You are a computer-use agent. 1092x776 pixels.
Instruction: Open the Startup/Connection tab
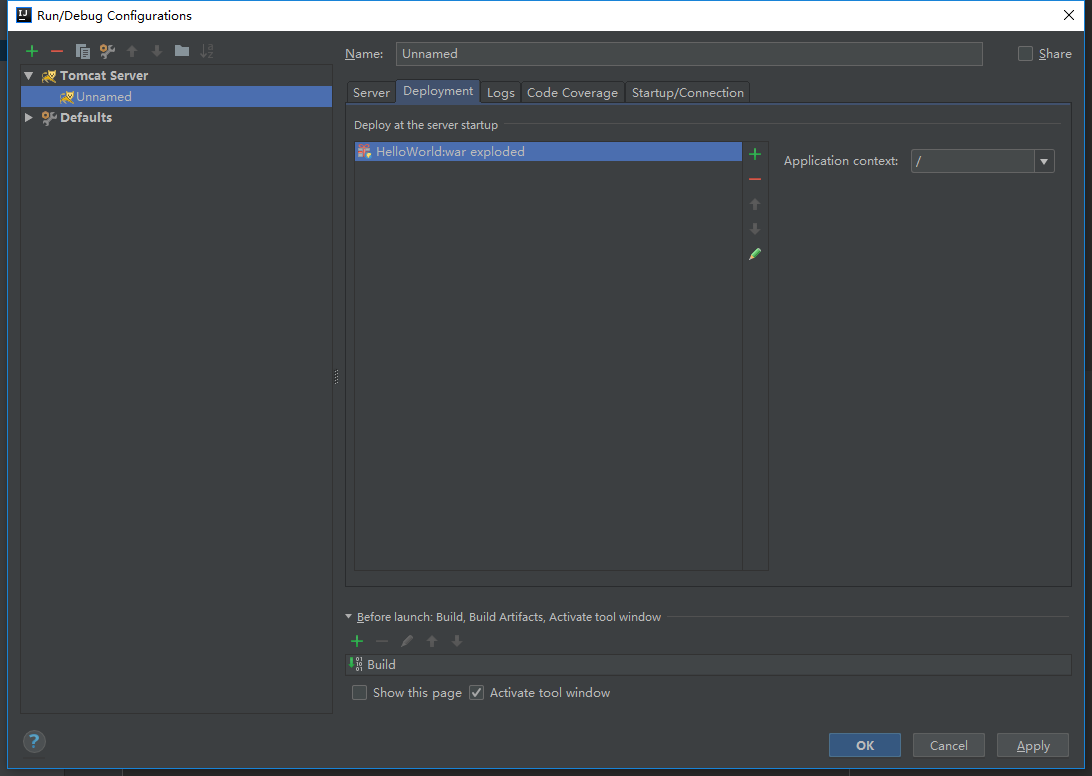(x=687, y=93)
